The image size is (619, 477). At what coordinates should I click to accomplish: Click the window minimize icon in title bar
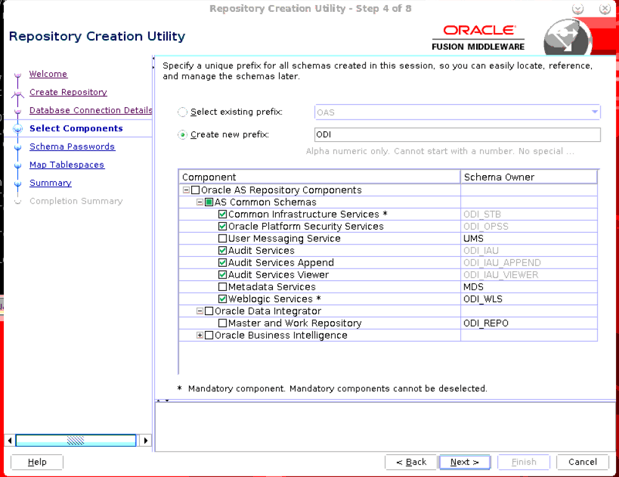[578, 9]
